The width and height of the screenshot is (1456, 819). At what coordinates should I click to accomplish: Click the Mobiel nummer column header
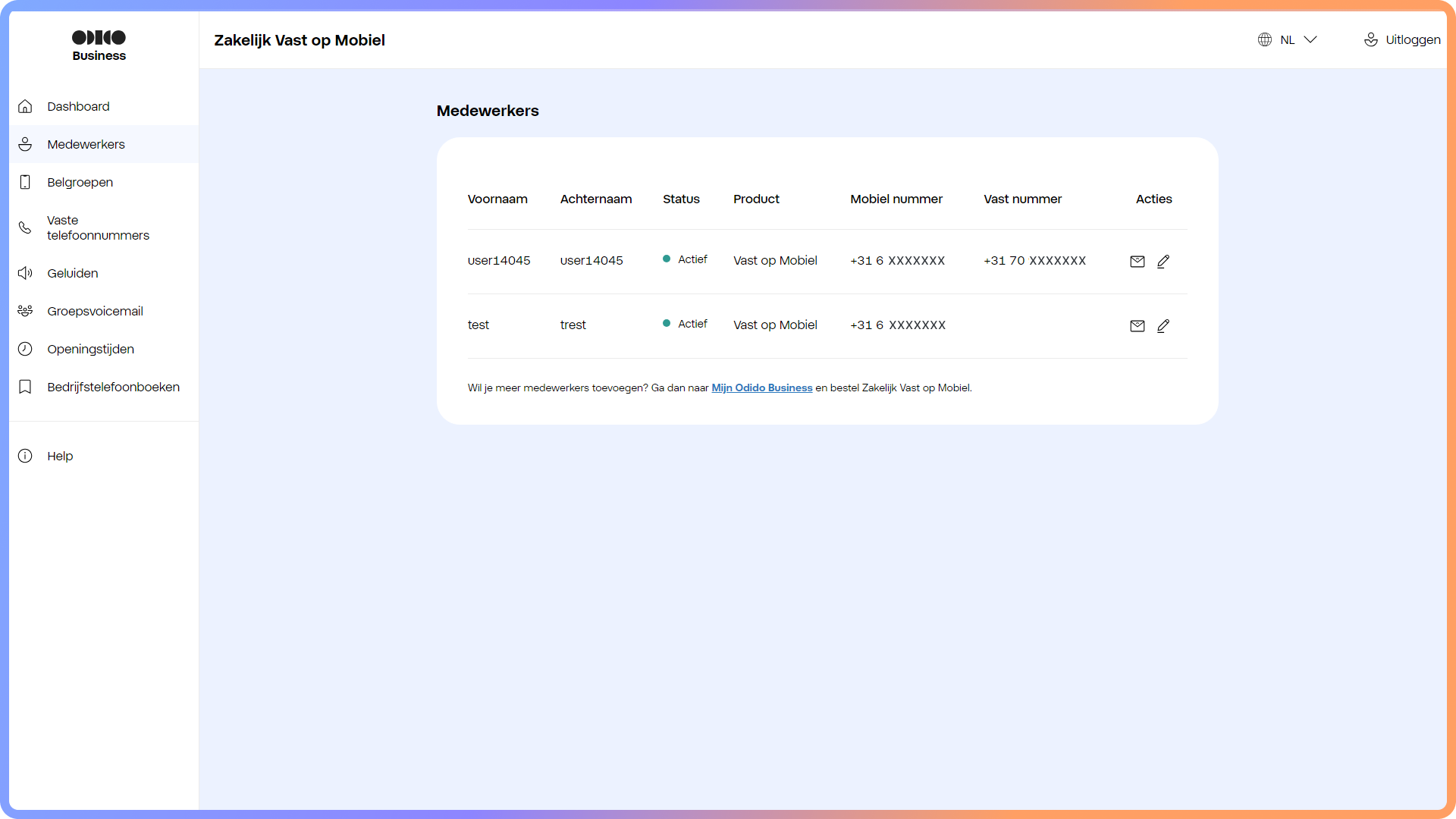click(896, 199)
